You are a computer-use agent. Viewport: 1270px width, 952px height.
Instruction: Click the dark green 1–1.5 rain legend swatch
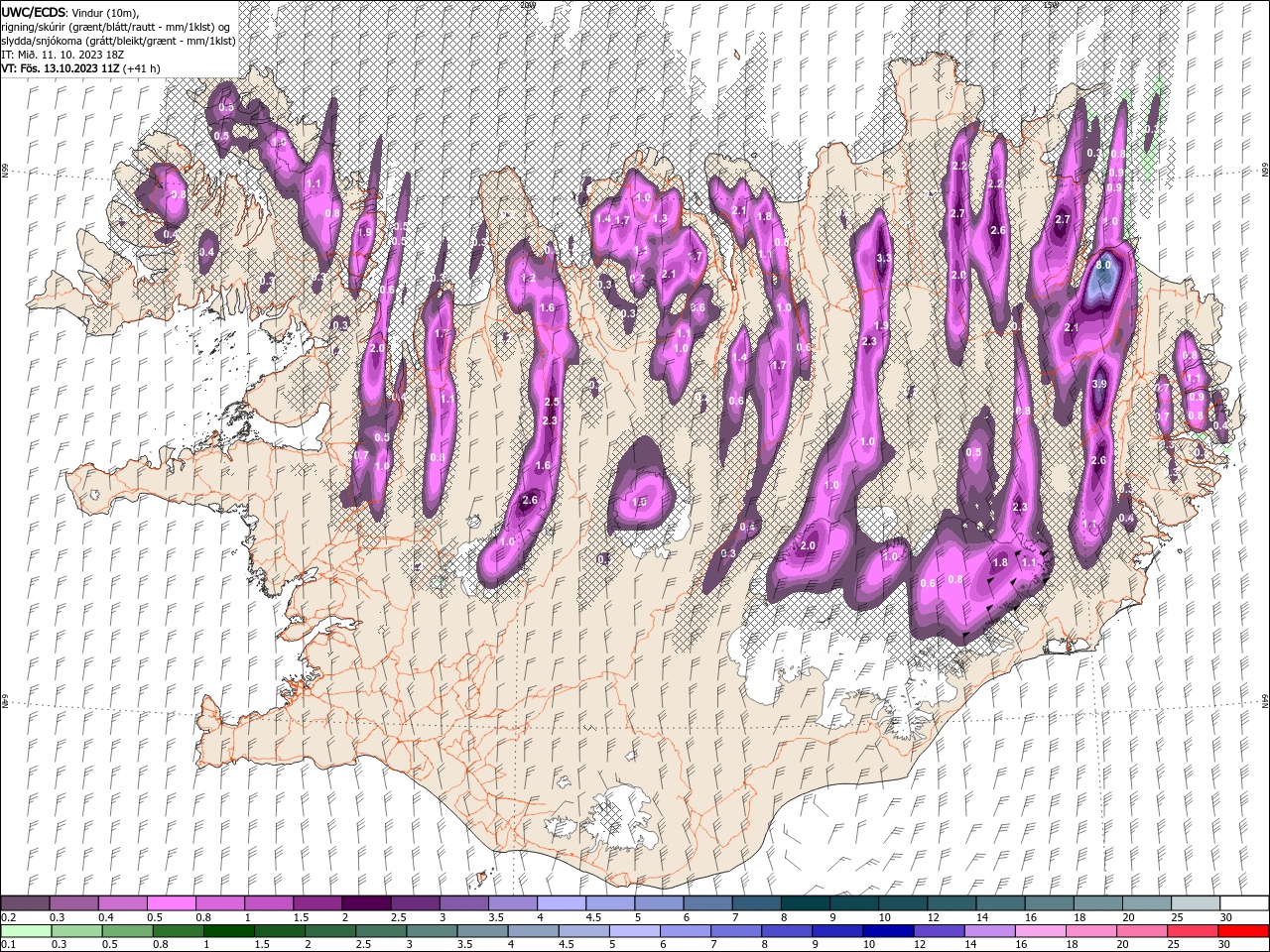click(x=229, y=931)
